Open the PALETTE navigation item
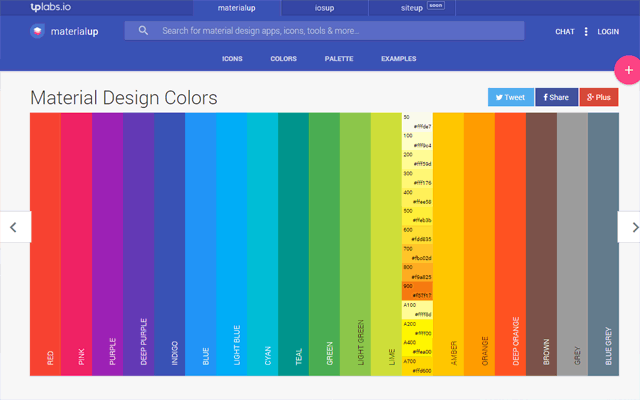The width and height of the screenshot is (640, 400). [339, 59]
